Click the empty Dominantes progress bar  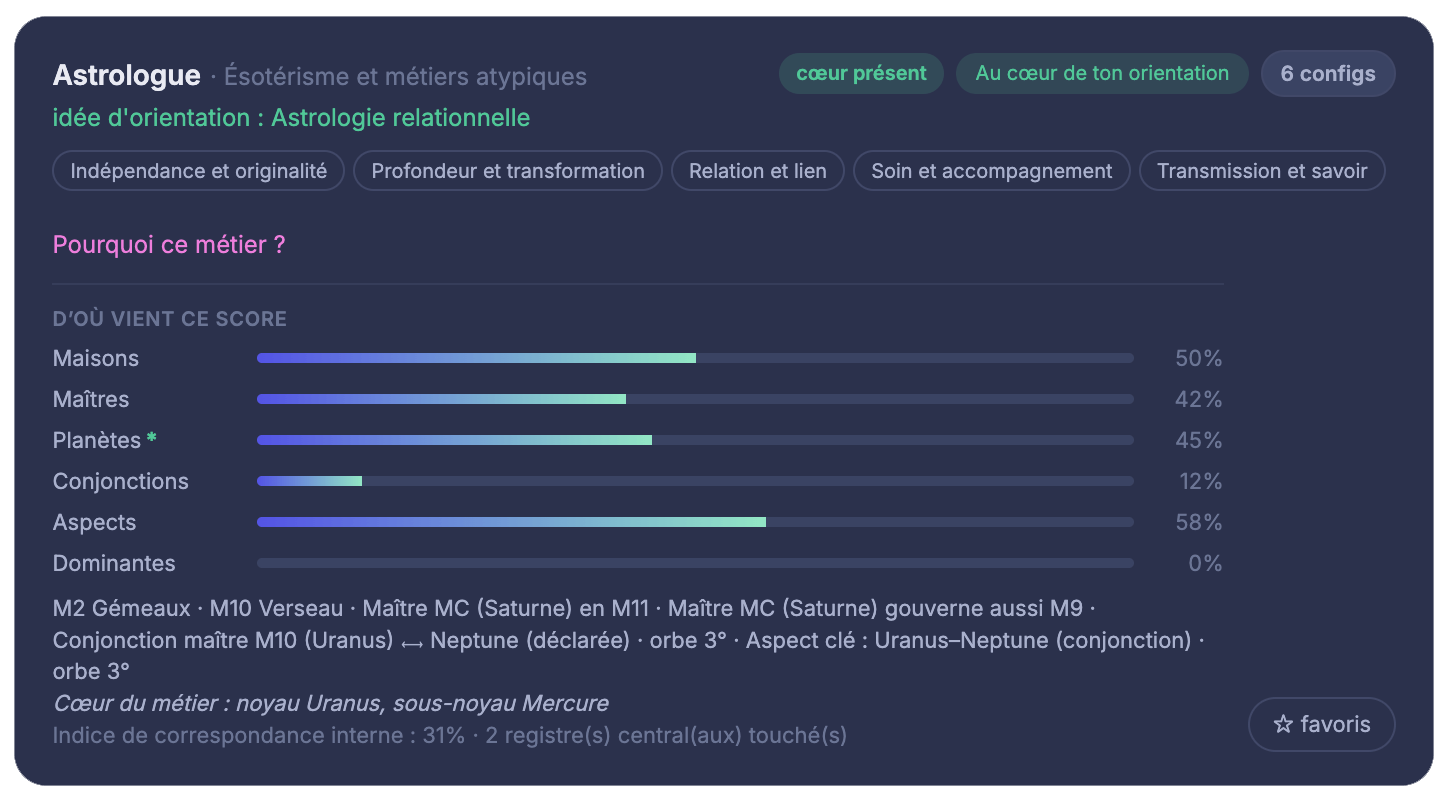(x=695, y=563)
